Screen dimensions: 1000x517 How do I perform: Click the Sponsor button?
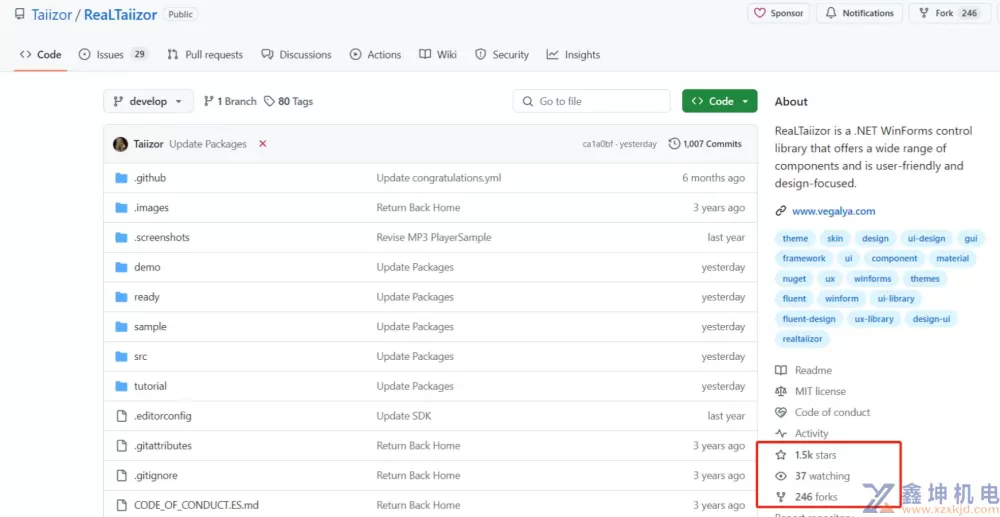tap(779, 13)
